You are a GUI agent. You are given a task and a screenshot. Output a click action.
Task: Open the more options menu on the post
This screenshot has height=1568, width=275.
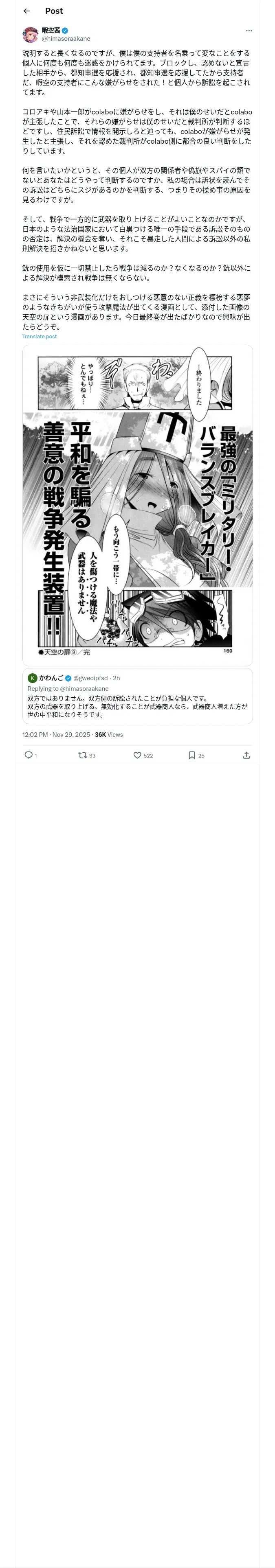point(248,31)
